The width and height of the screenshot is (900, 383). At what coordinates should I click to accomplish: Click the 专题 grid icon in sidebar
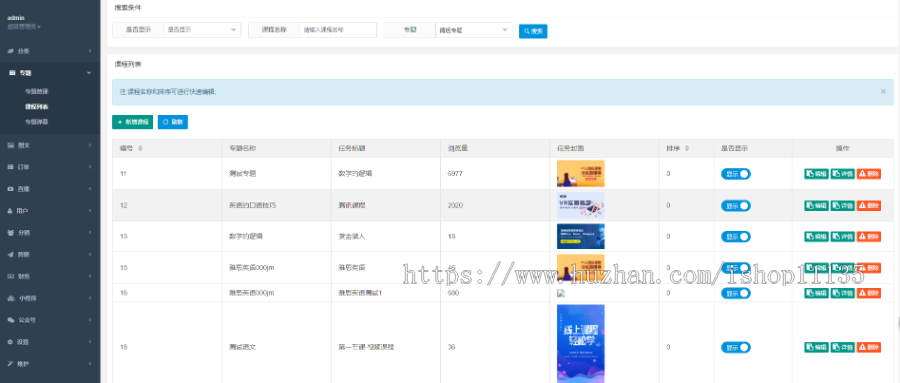point(11,73)
